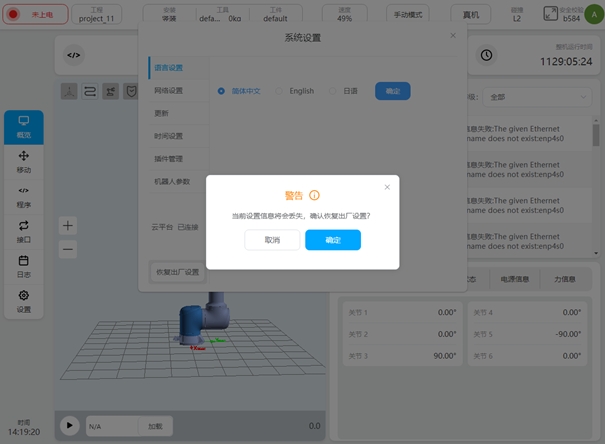Image resolution: width=605 pixels, height=444 pixels.
Task: Close the 警告 warning dialog
Action: click(387, 187)
